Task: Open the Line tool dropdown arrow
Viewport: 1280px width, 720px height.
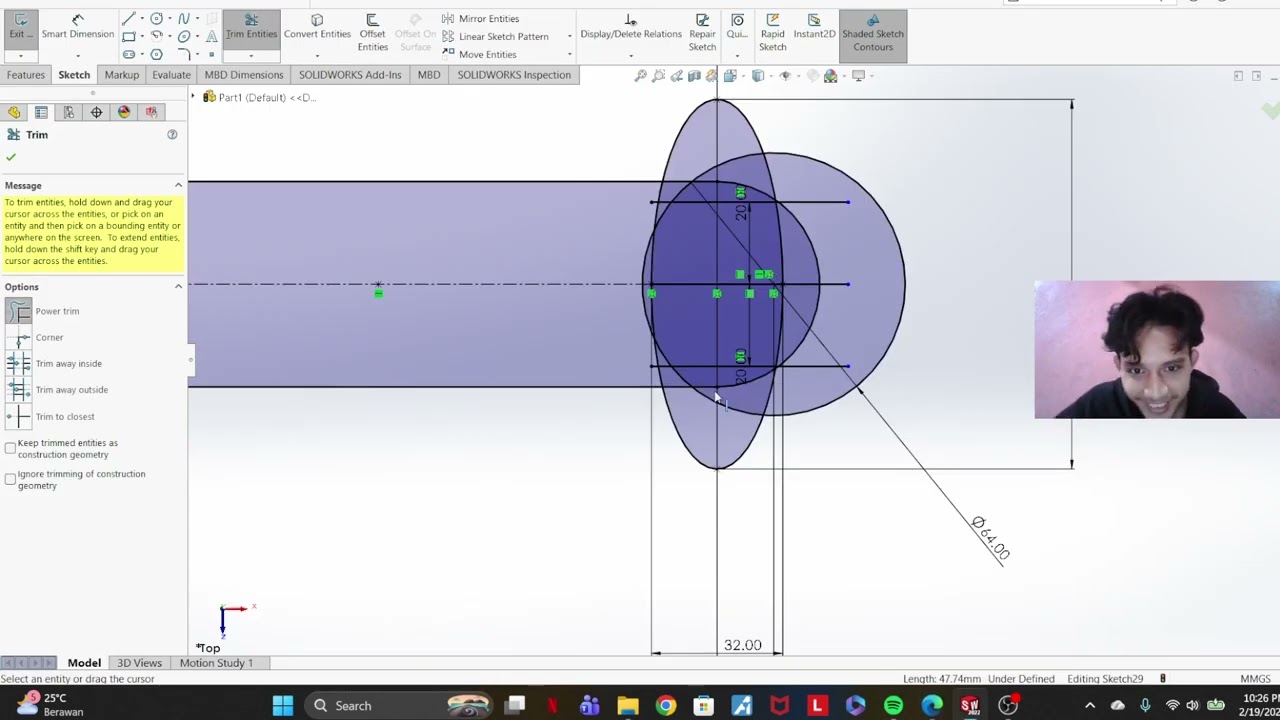Action: click(x=141, y=19)
